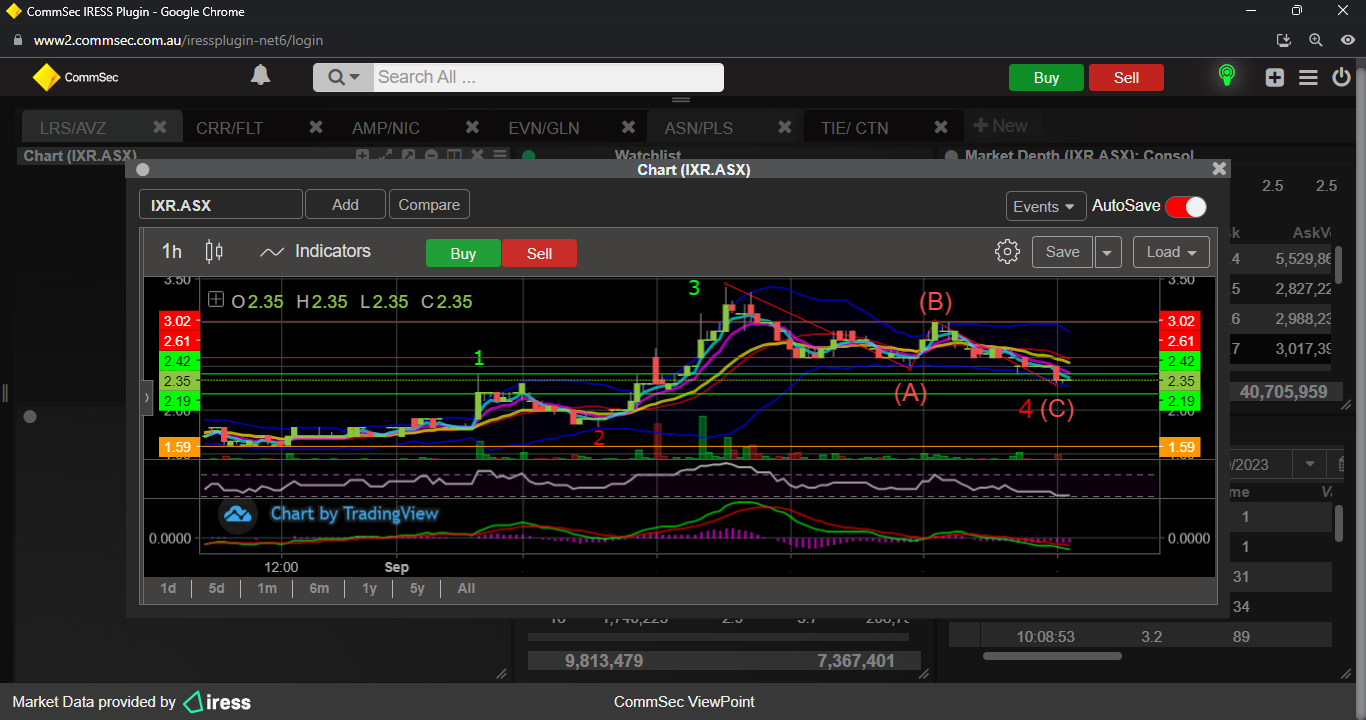This screenshot has height=720, width=1366.
Task: Close the EVN/GLN tab
Action: 628,127
